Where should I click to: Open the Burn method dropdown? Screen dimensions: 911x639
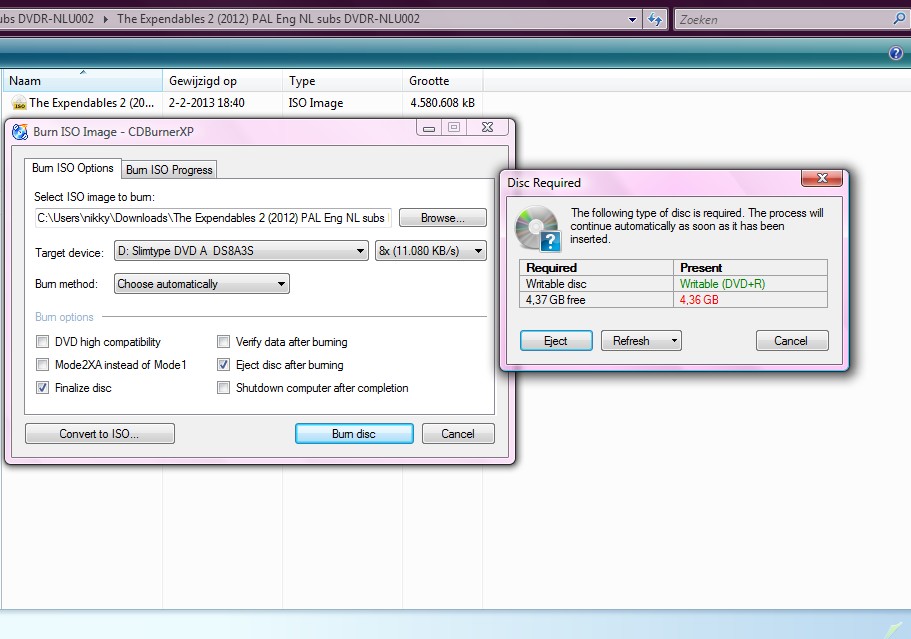[x=202, y=284]
